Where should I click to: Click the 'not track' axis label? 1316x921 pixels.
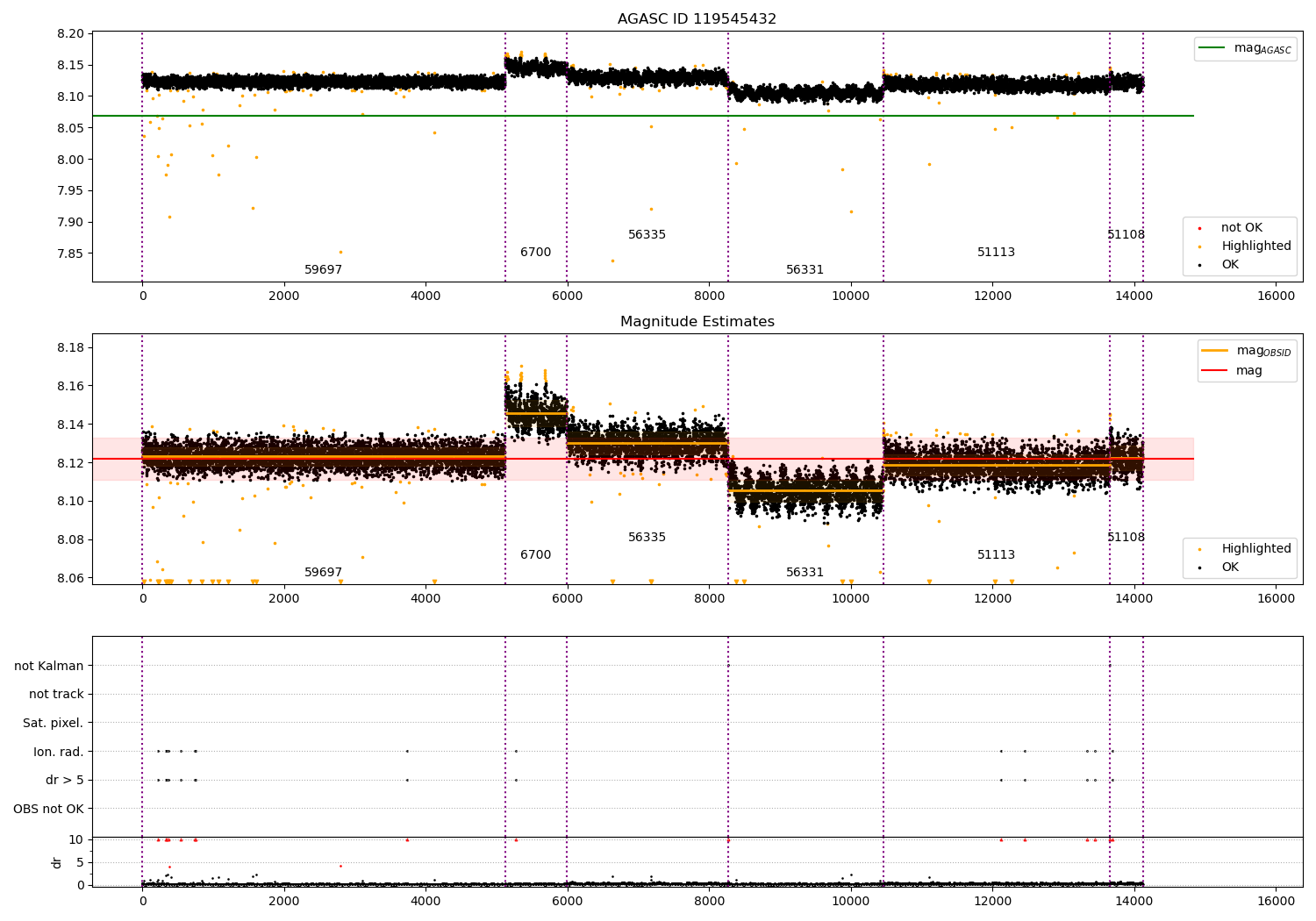[x=56, y=695]
